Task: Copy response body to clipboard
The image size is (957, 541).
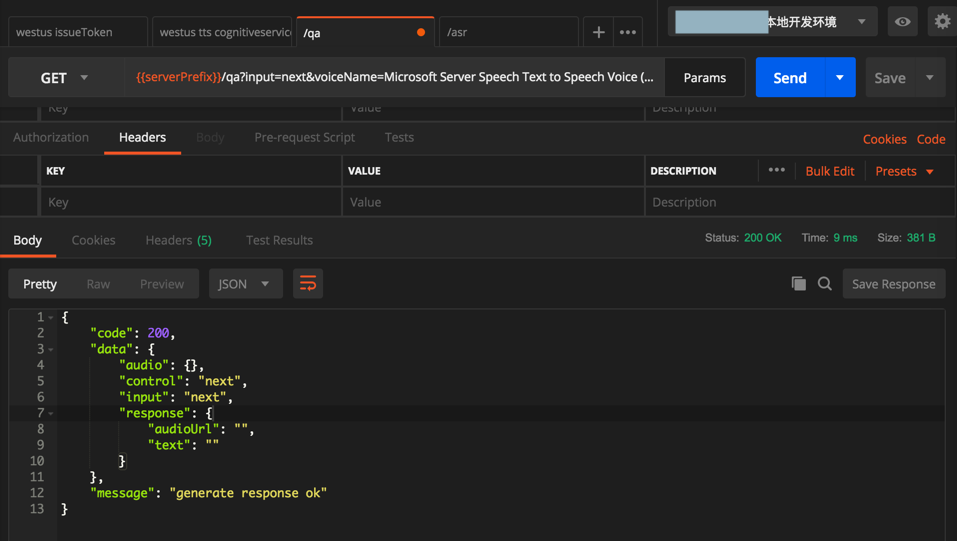Action: tap(798, 283)
